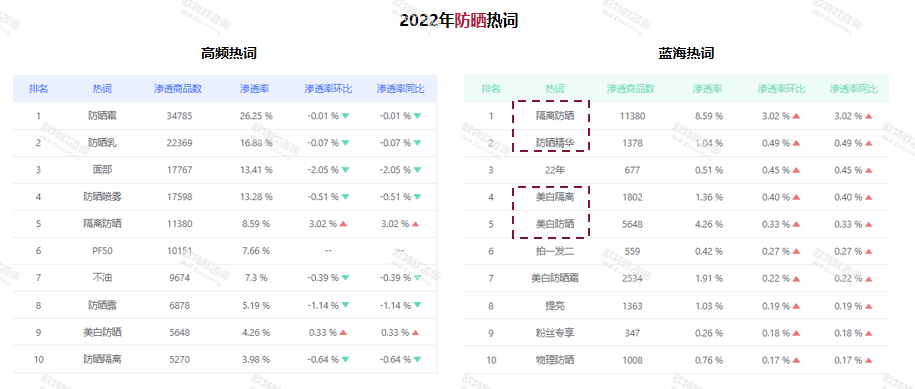Click the 热词 header in 高频热词
Image resolution: width=915 pixels, height=389 pixels.
coord(102,89)
